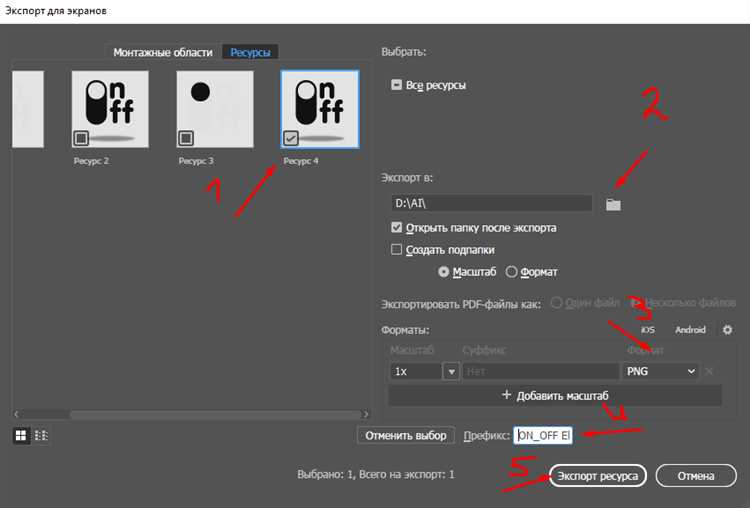Open the PNG format dropdown
This screenshot has width=750, height=508.
[x=660, y=371]
